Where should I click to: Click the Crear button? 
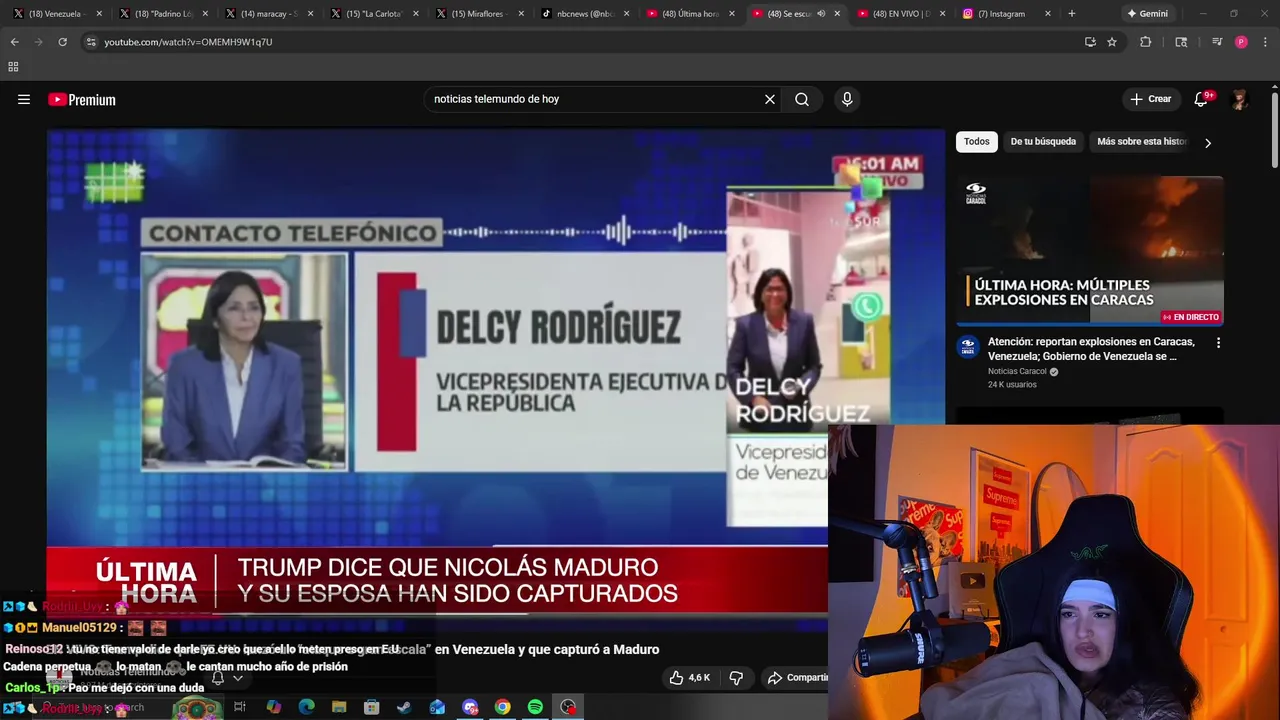pos(1151,99)
